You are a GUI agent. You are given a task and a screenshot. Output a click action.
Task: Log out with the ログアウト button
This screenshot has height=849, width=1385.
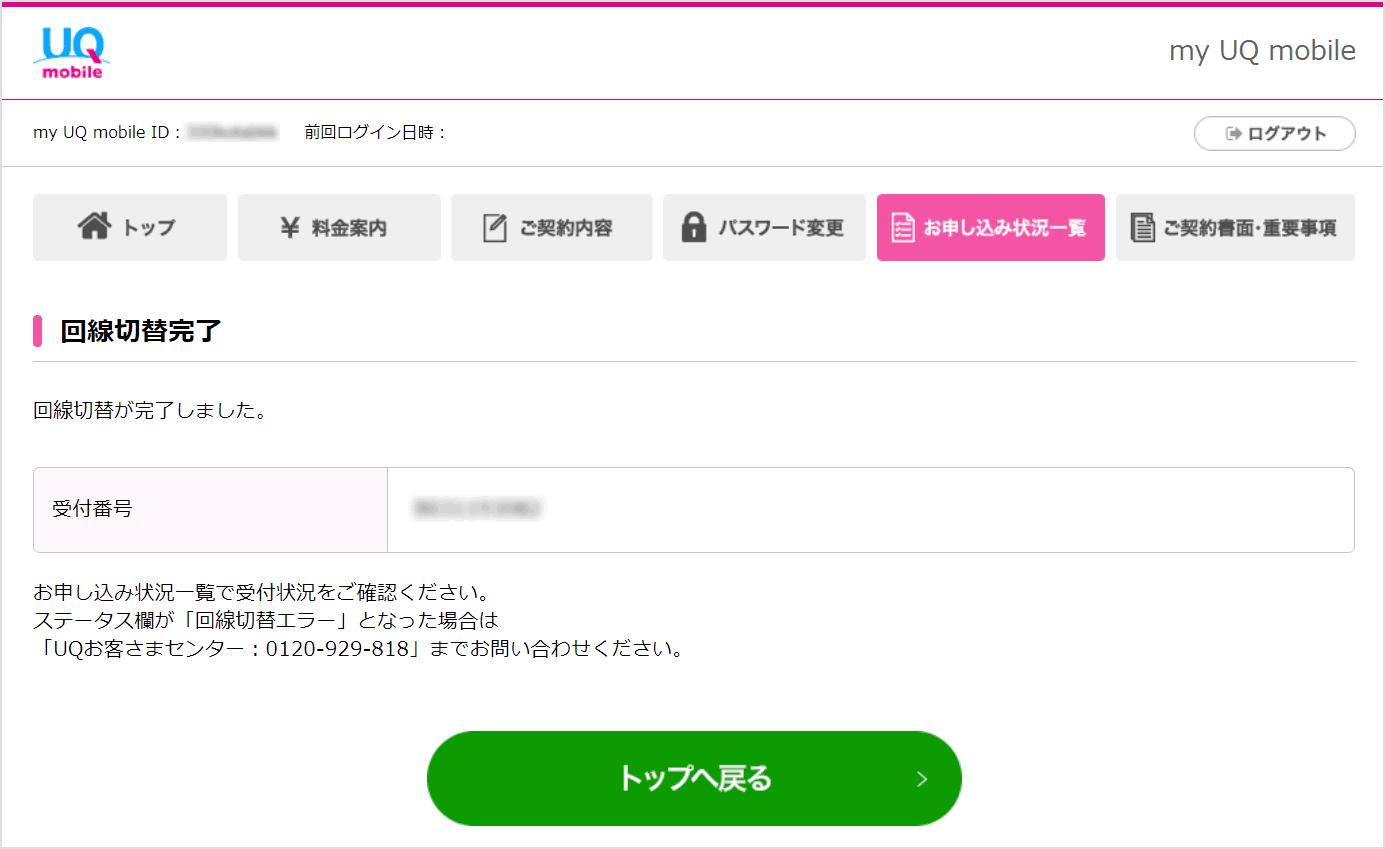(x=1275, y=133)
